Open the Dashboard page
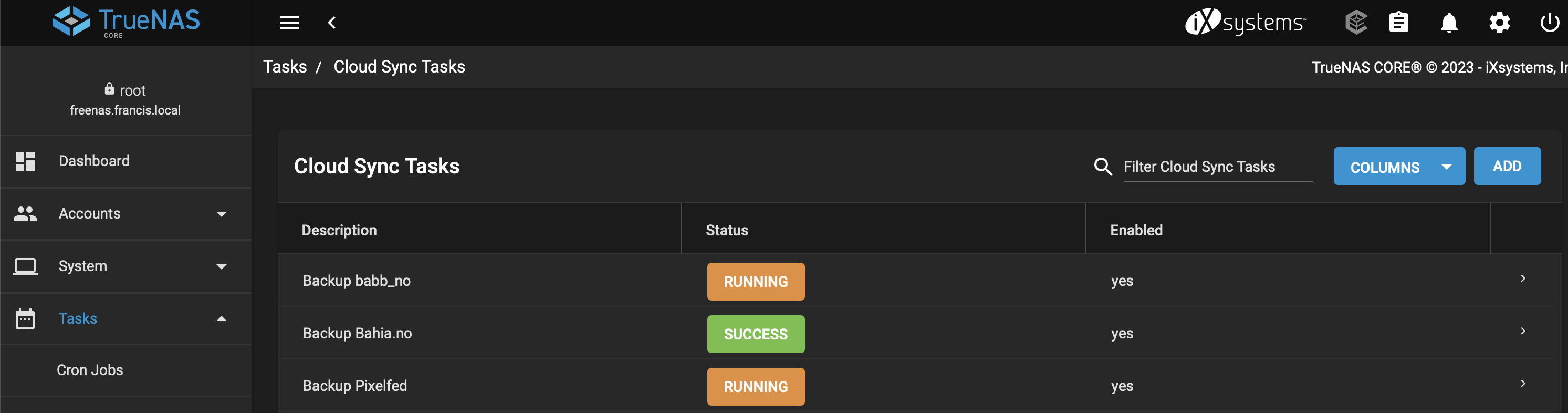 pos(126,161)
